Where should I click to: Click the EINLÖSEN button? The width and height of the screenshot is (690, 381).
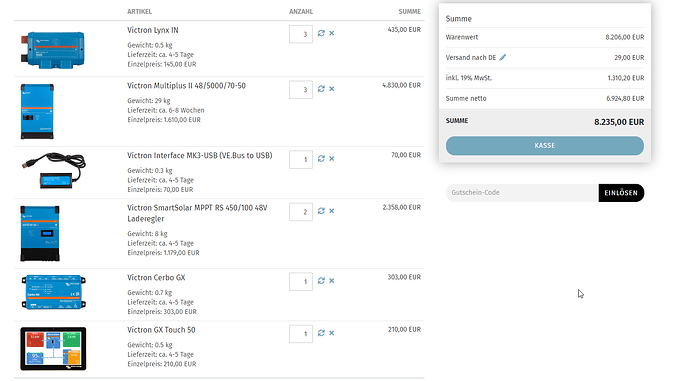click(621, 193)
